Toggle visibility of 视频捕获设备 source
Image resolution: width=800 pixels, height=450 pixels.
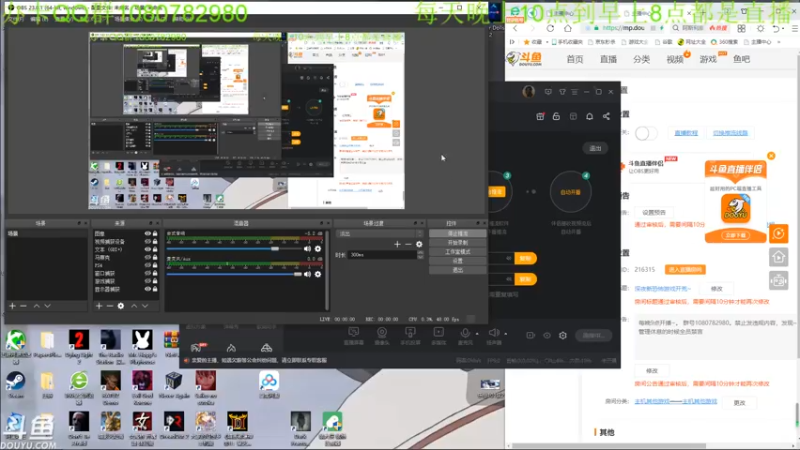[147, 241]
